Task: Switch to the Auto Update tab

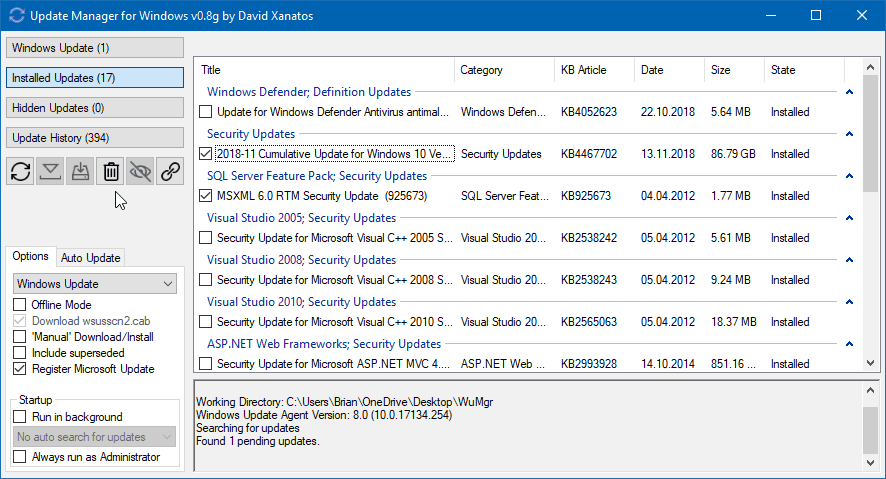Action: [x=90, y=258]
